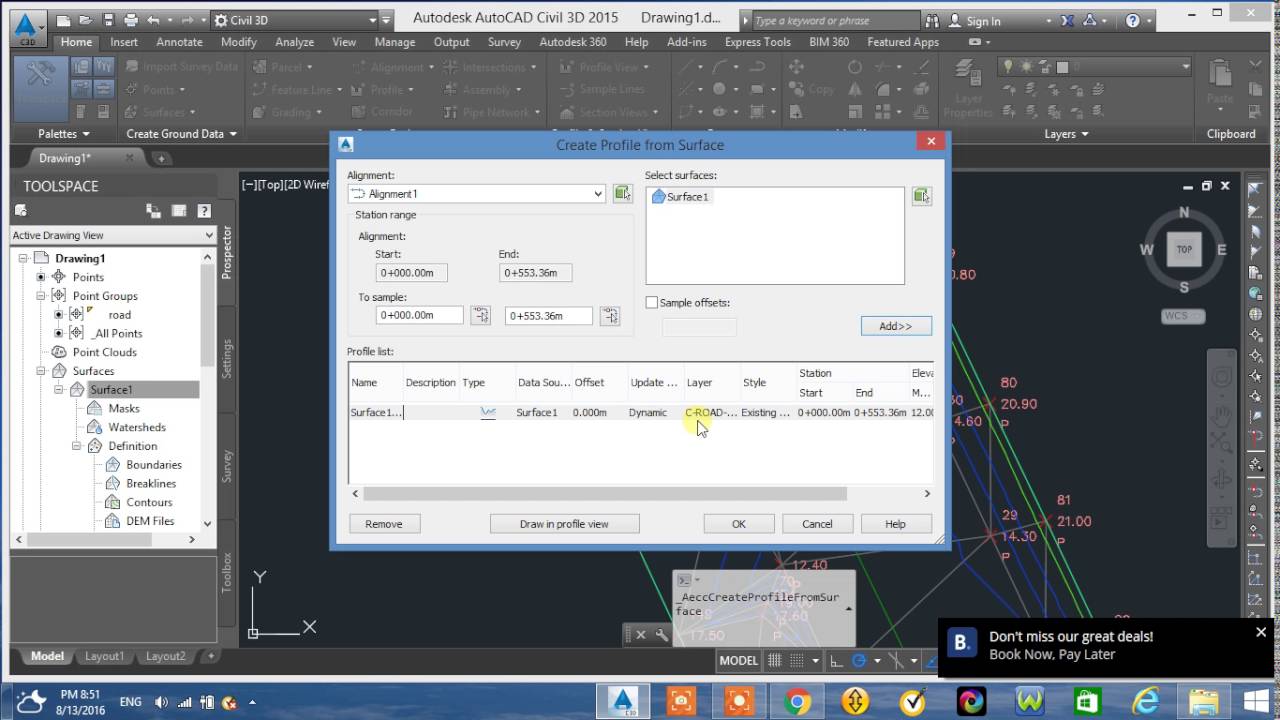Viewport: 1280px width, 720px height.
Task: Click the infocenter search binoculars icon
Action: coord(931,20)
